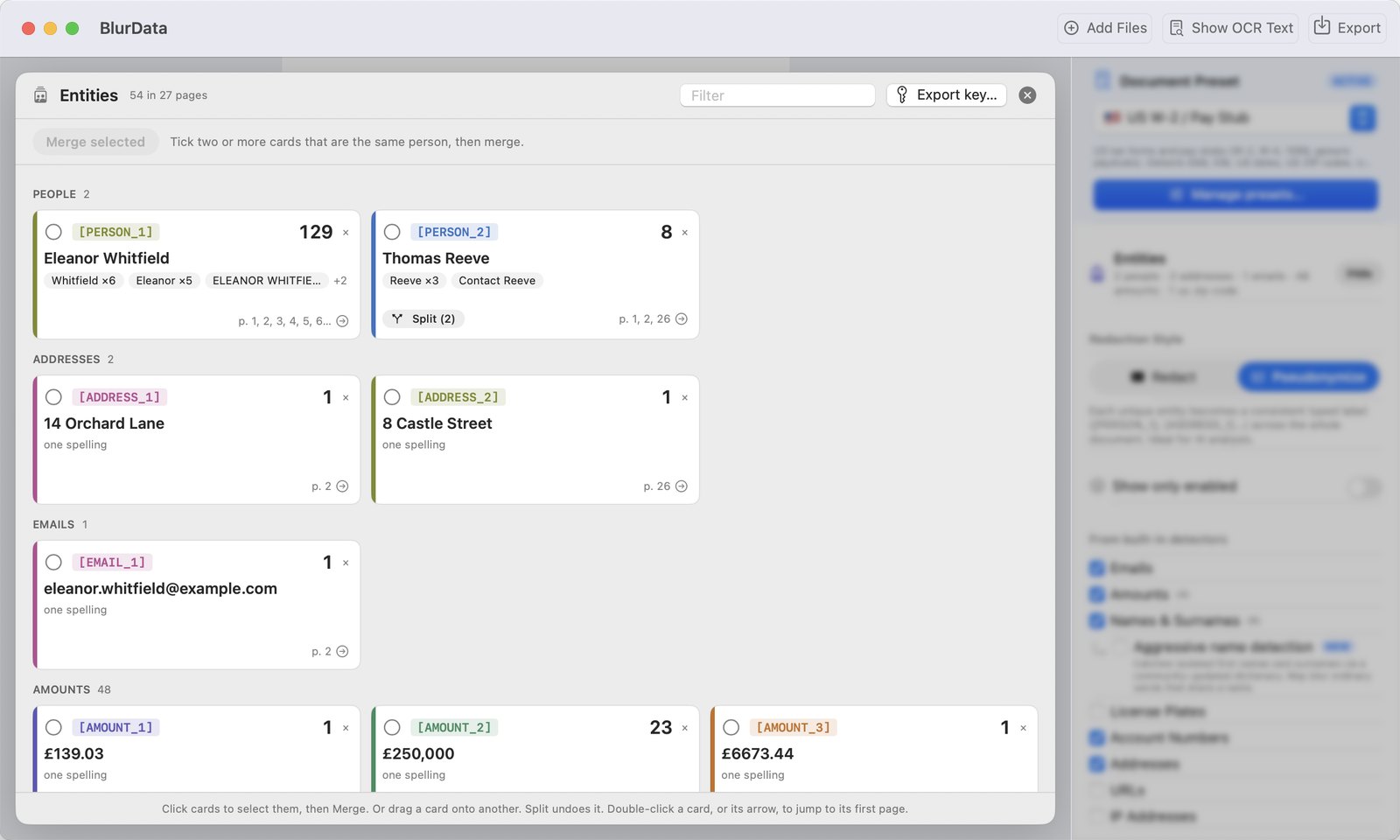
Task: Click the [ADDRESS_1] tag label
Action: point(119,397)
